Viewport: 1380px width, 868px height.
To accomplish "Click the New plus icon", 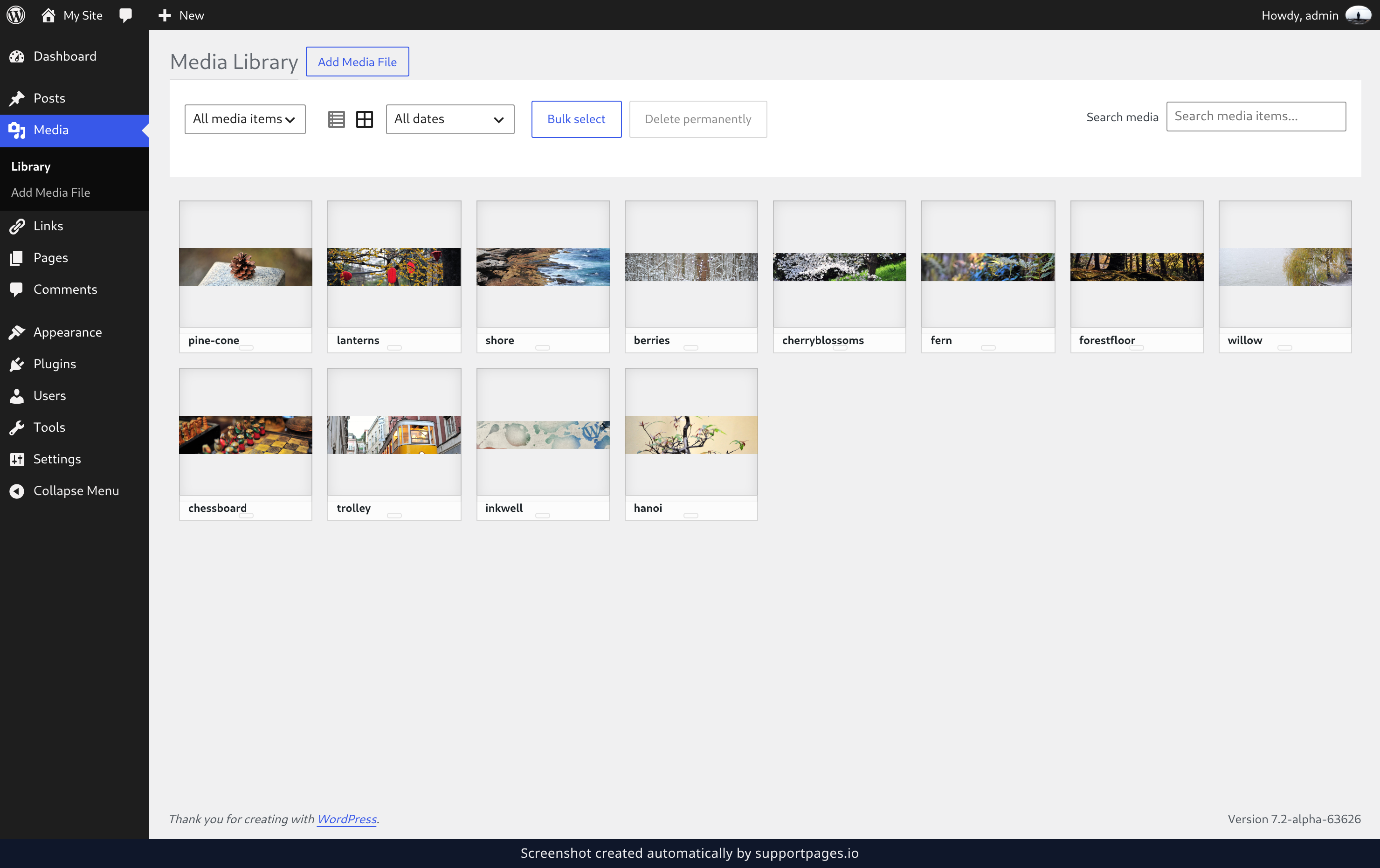I will (165, 15).
